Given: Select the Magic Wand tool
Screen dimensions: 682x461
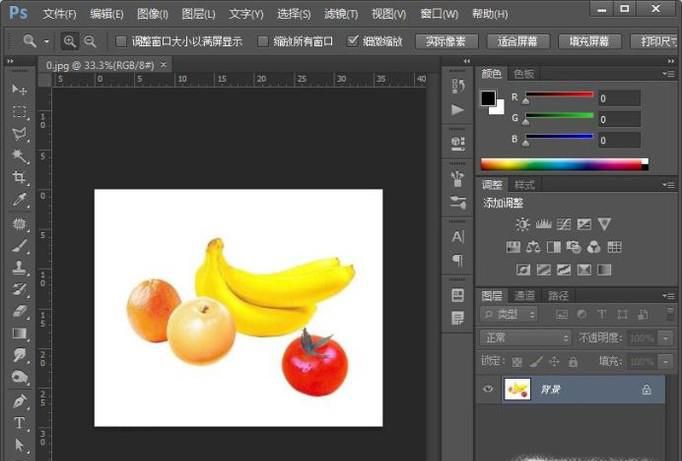Looking at the screenshot, I should [x=19, y=156].
